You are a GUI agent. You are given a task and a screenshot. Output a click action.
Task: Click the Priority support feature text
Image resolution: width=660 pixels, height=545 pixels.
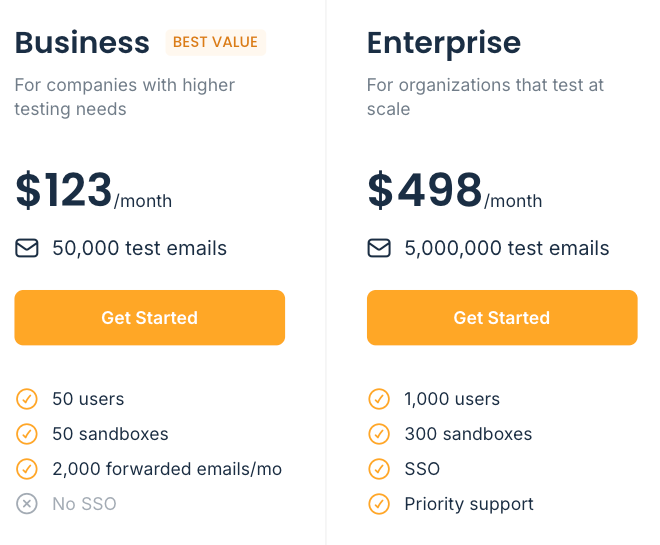pos(469,504)
